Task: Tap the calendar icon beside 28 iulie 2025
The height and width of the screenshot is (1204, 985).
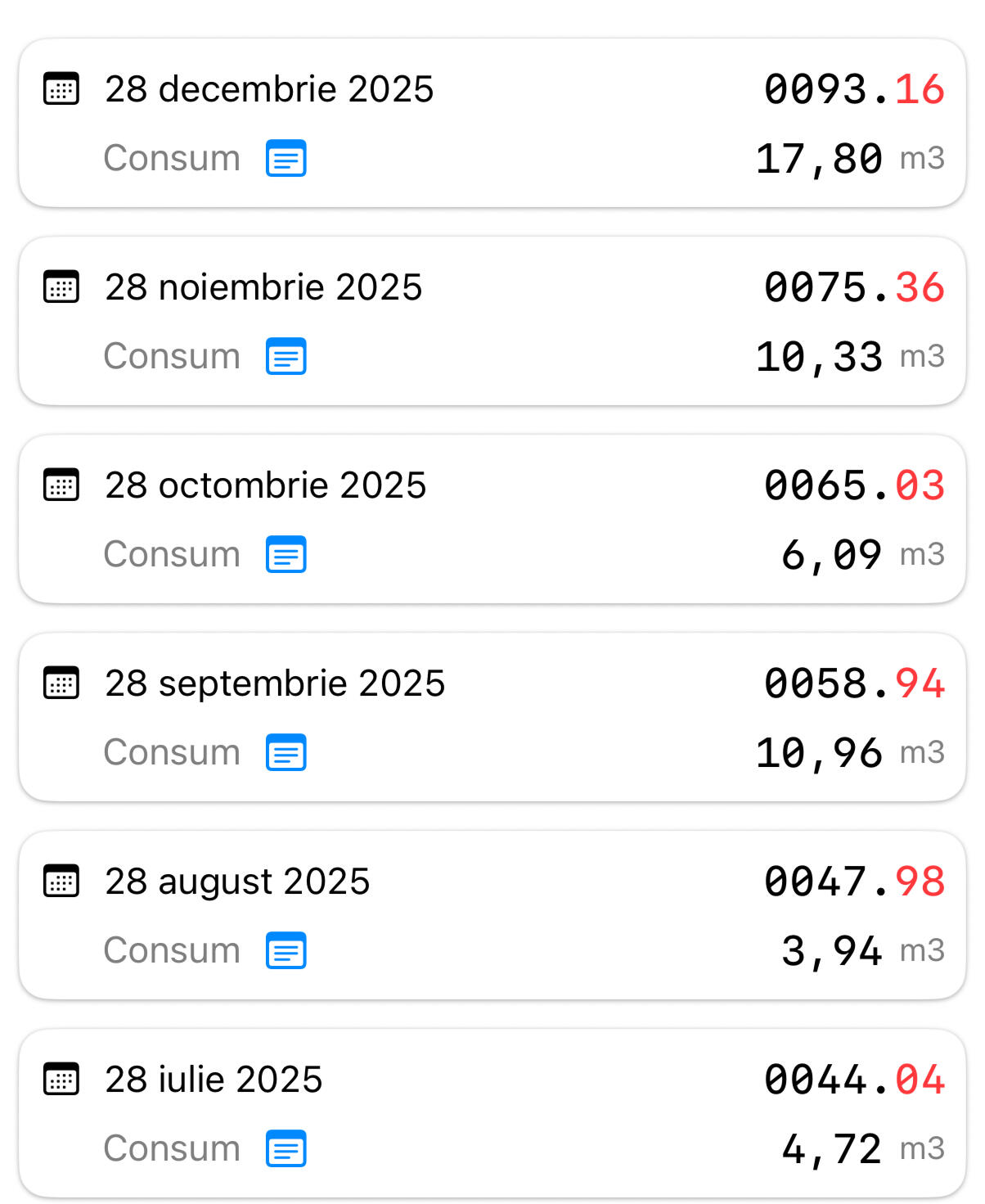Action: (61, 1080)
